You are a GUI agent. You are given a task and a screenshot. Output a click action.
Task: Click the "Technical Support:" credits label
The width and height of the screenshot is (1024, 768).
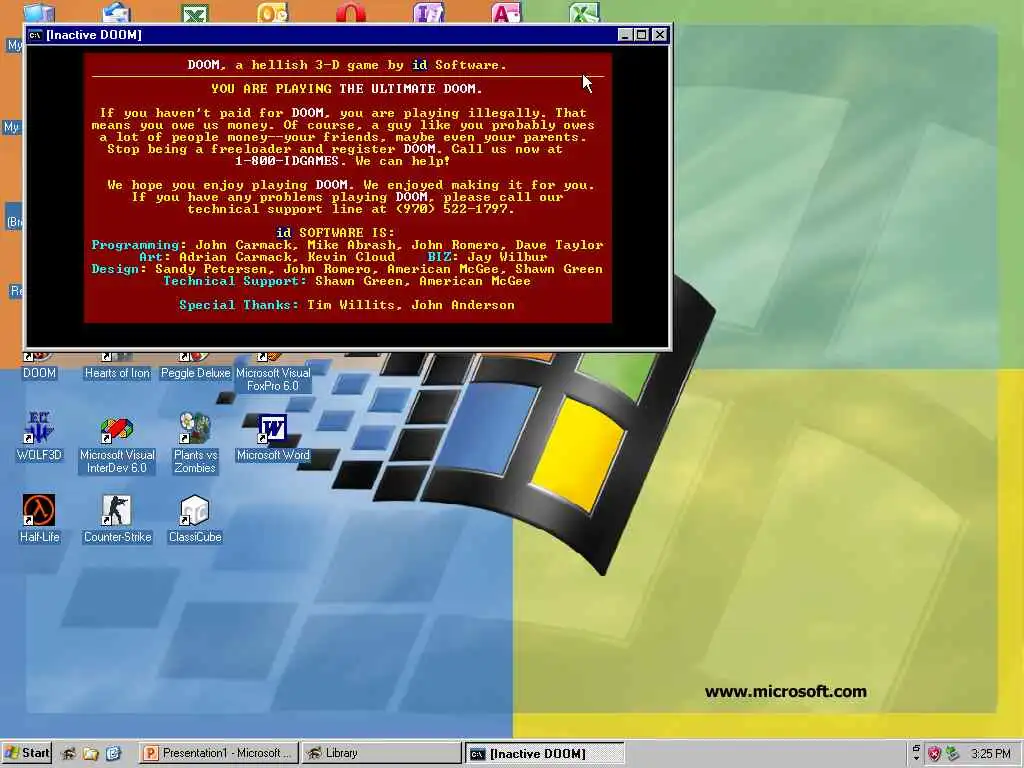tap(235, 281)
